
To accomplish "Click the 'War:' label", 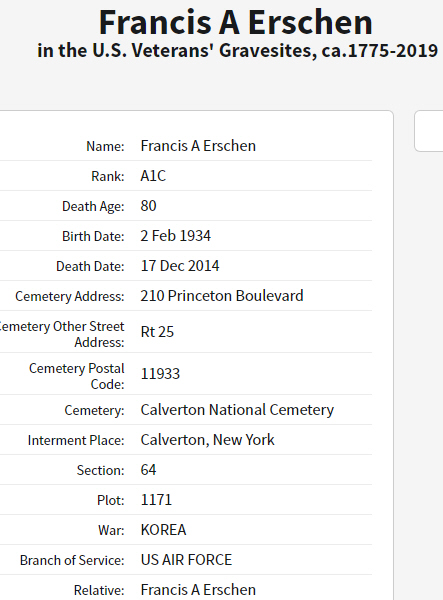I will click(x=111, y=530).
